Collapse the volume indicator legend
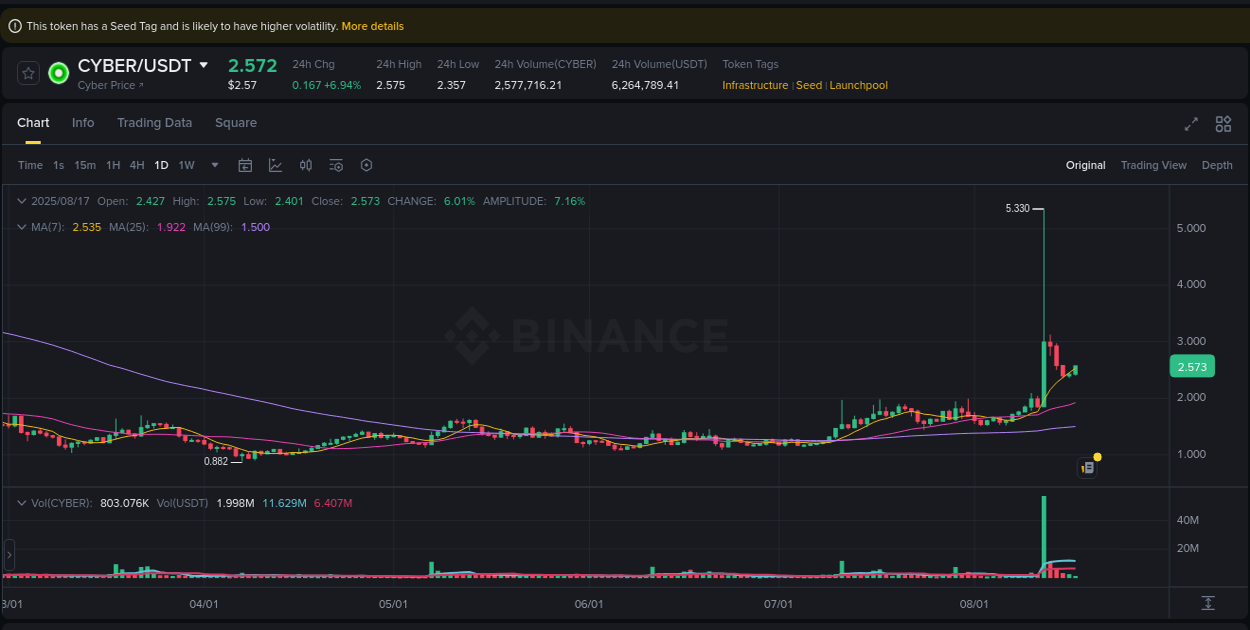Viewport: 1250px width, 630px height. [21, 503]
